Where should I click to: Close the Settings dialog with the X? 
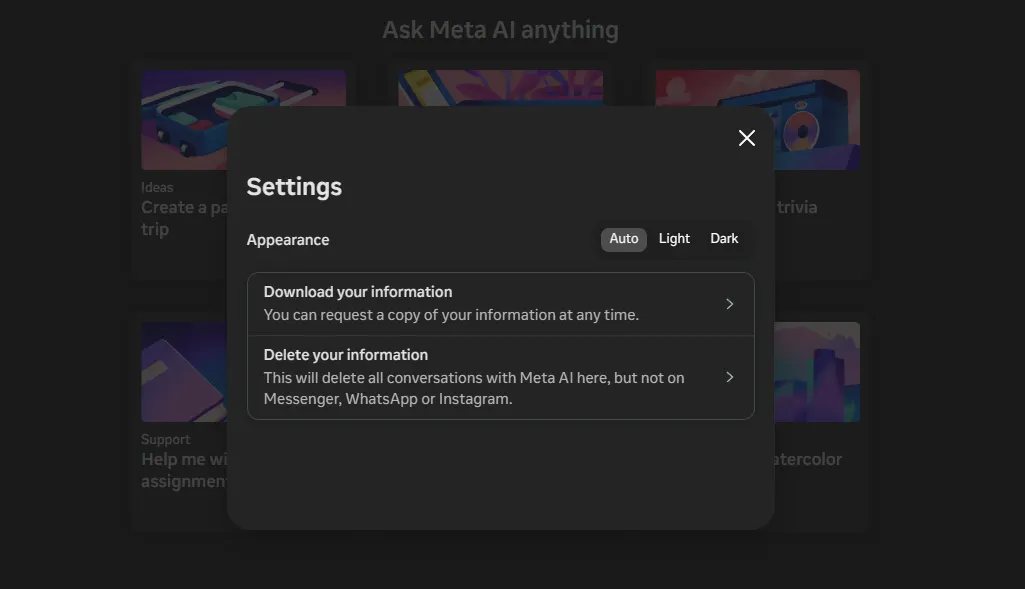[746, 138]
